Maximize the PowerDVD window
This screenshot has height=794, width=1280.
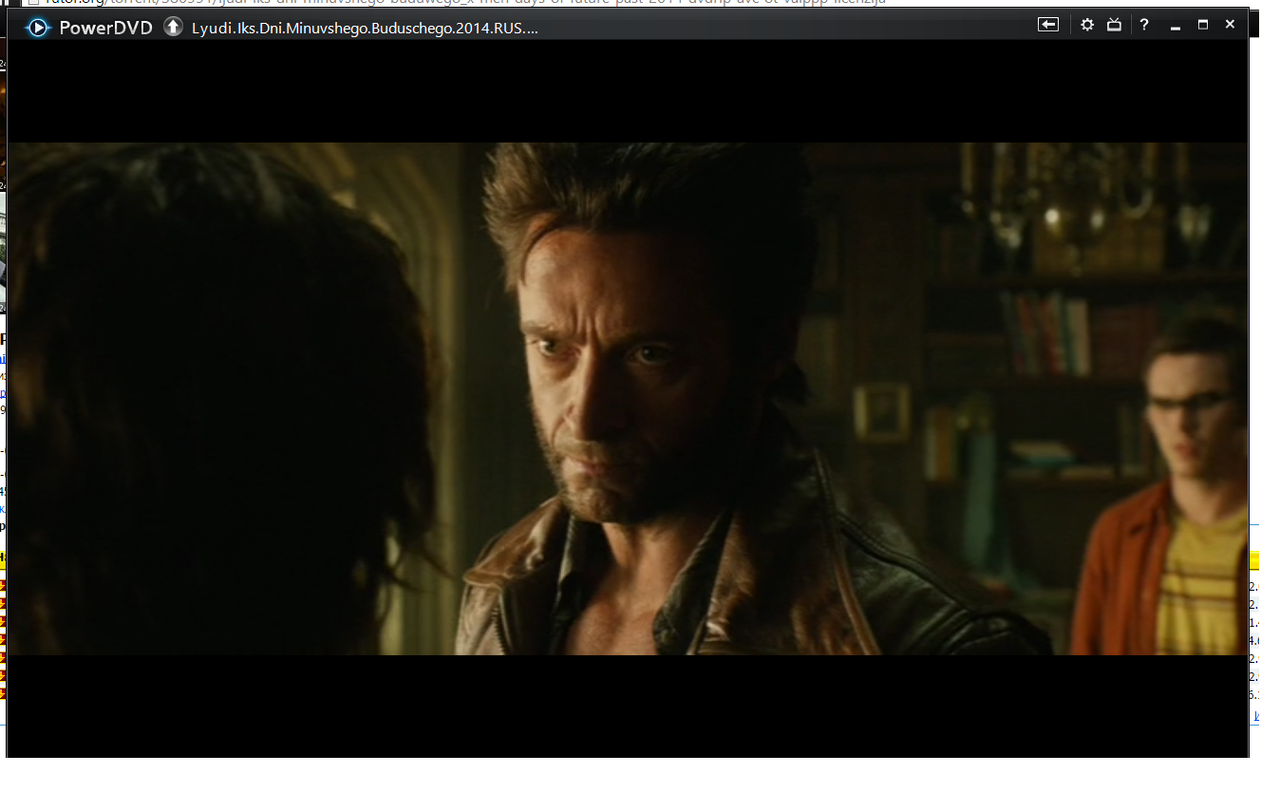(x=1203, y=25)
